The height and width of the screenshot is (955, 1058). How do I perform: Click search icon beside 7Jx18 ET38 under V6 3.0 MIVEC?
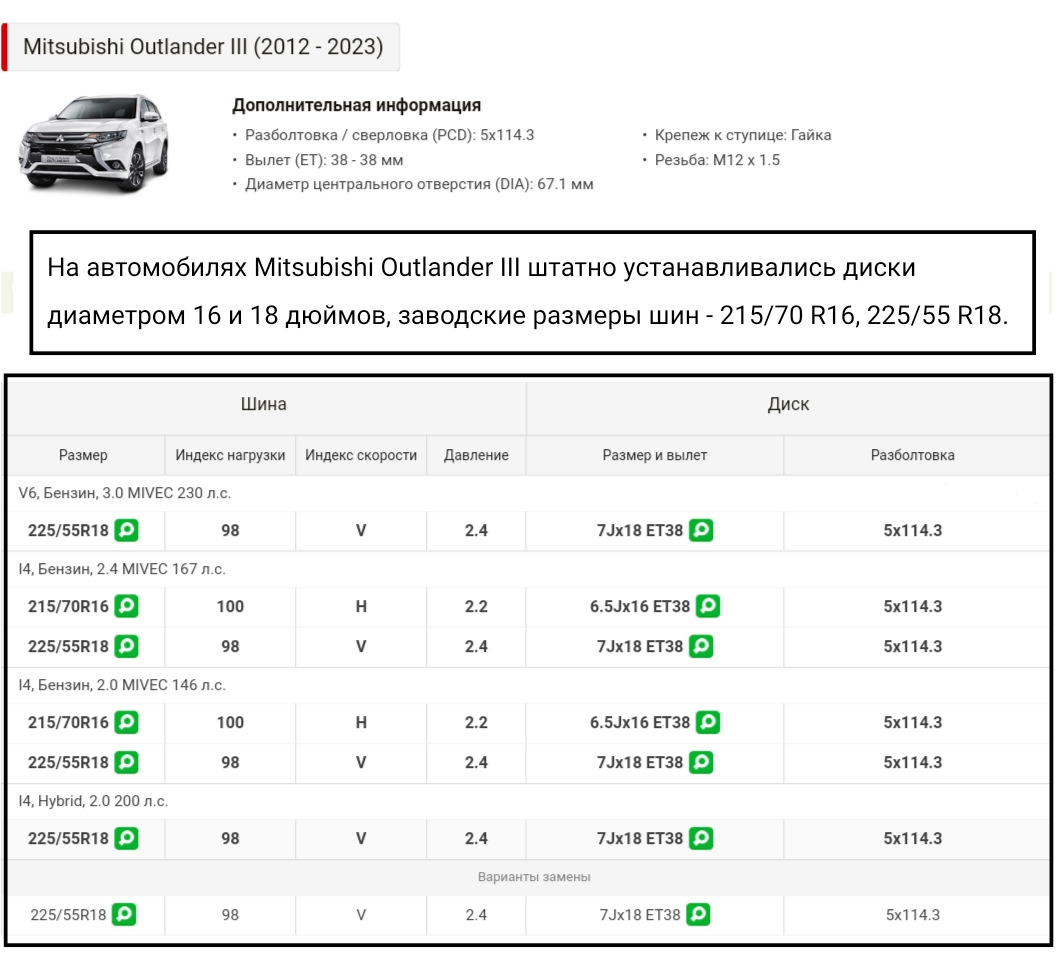[701, 530]
